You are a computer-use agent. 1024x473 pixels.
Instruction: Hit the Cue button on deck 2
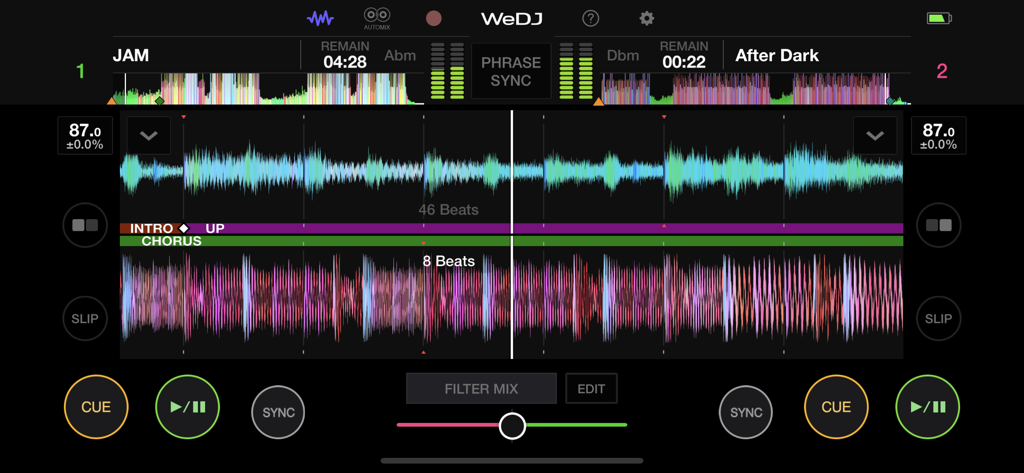coord(837,407)
